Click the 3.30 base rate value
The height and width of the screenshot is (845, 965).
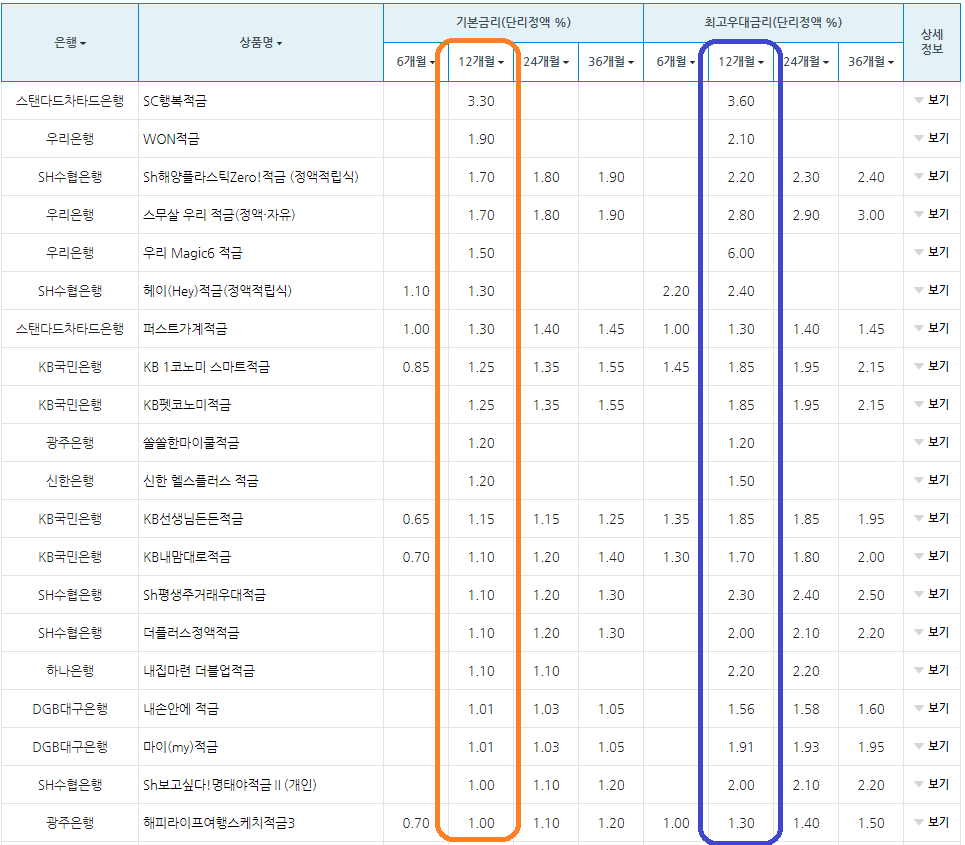tap(481, 101)
